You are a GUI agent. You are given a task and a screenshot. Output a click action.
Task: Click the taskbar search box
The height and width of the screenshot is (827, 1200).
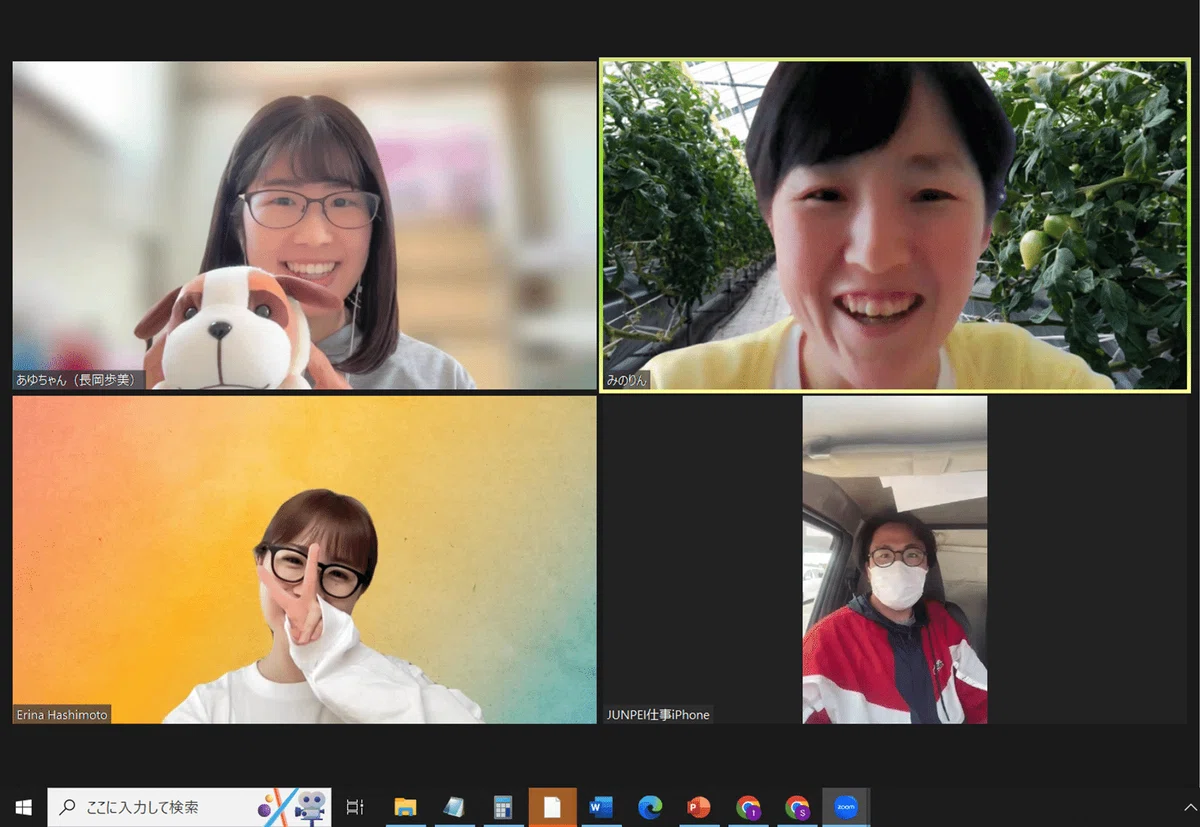[x=189, y=807]
